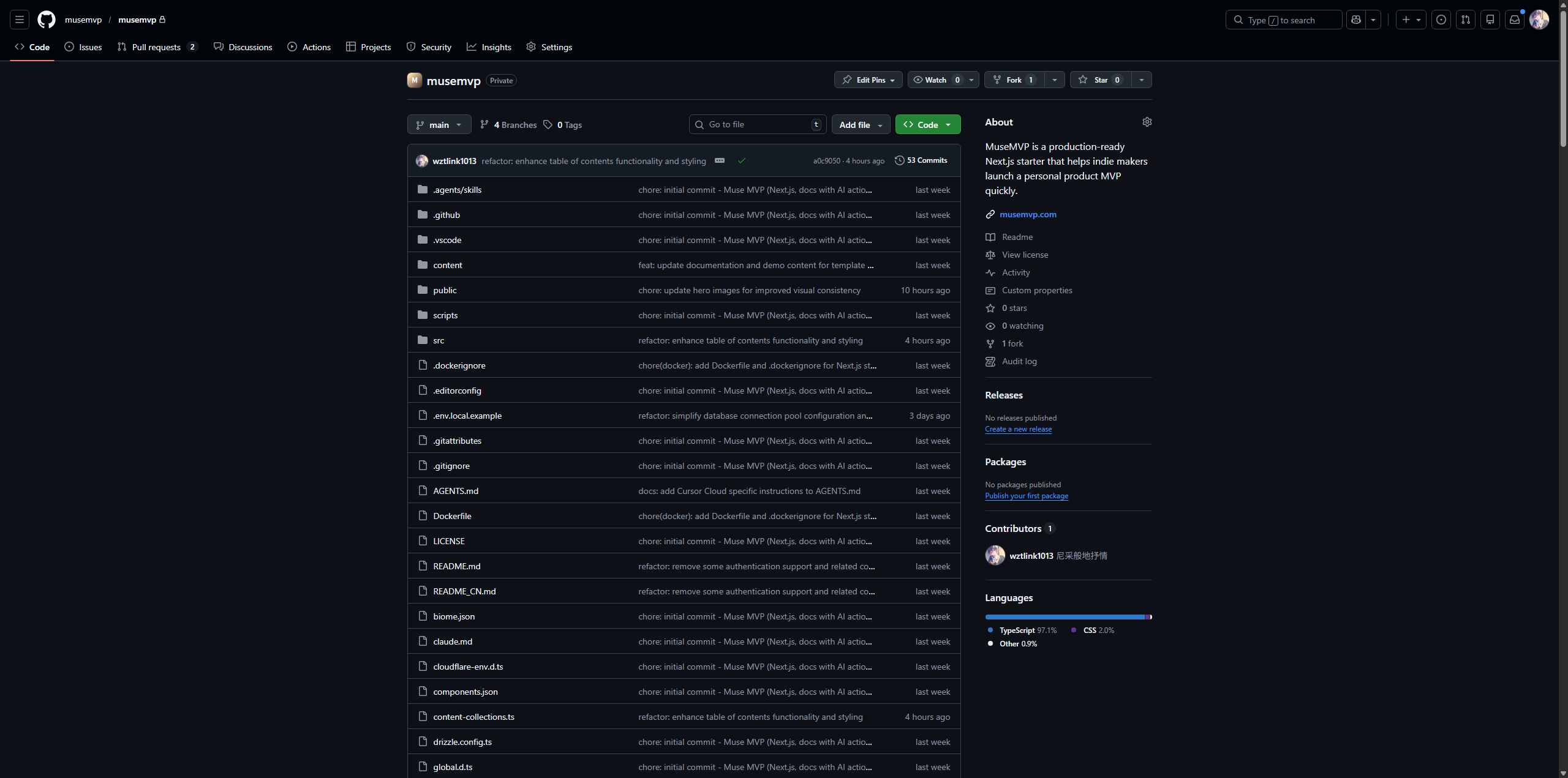Expand the Edit Pins dropdown
1568x778 pixels.
coord(868,80)
